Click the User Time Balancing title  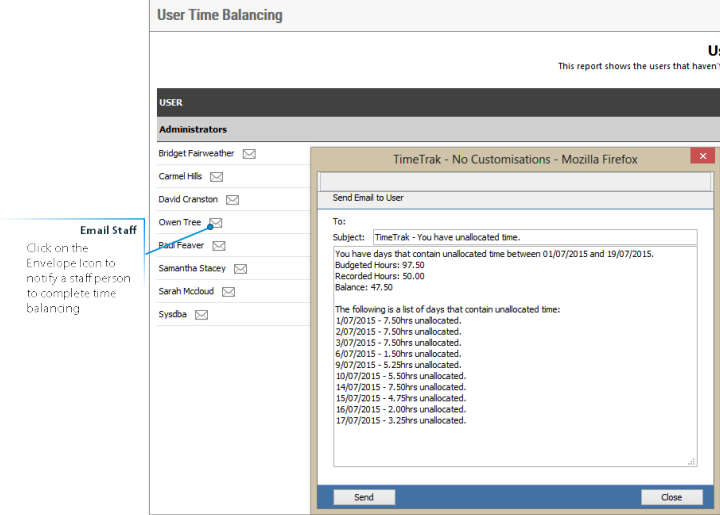[220, 15]
